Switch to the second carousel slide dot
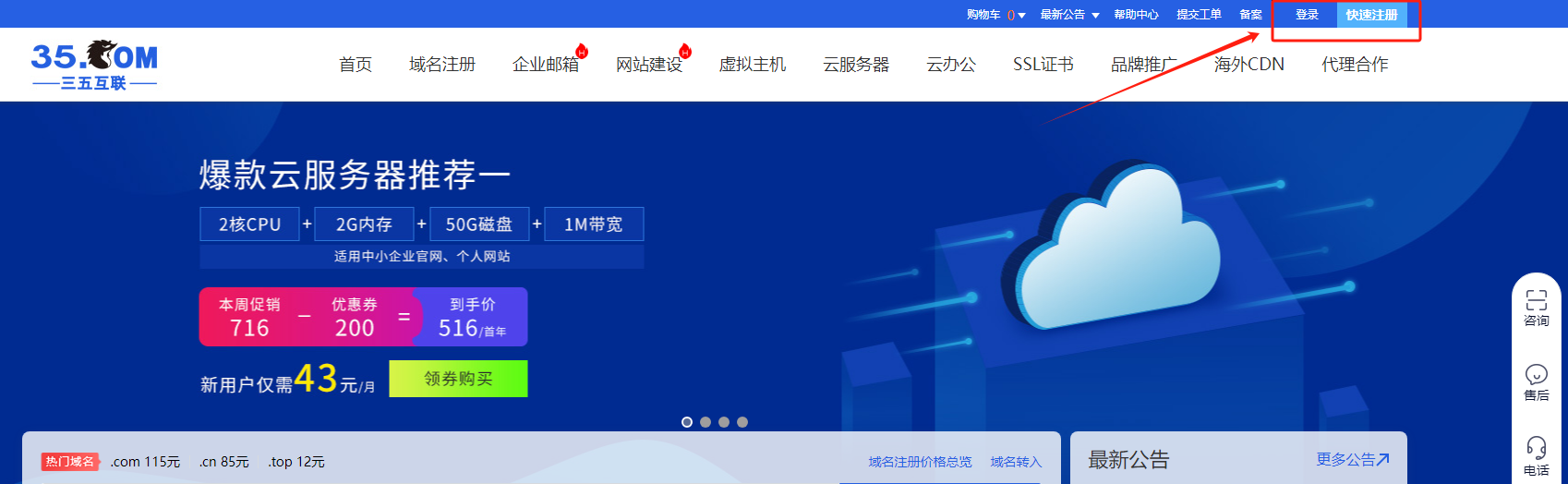 [706, 422]
